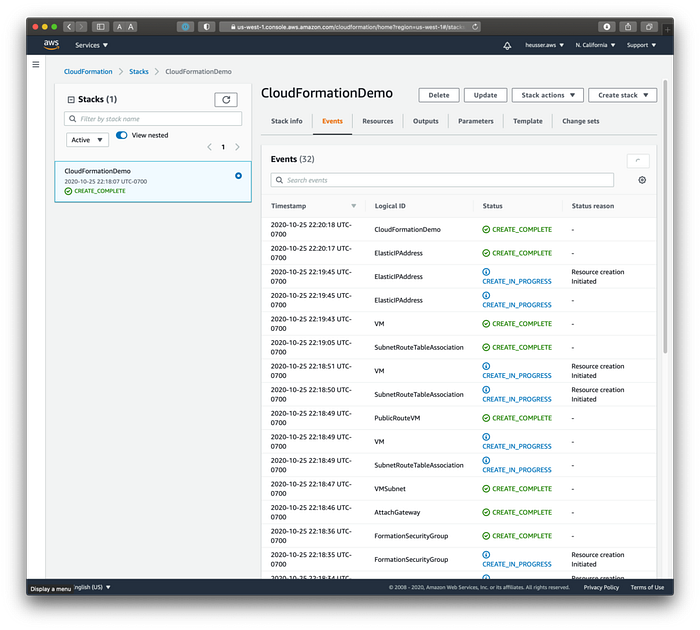700x630 pixels.
Task: Refresh the Events list
Action: 638,161
